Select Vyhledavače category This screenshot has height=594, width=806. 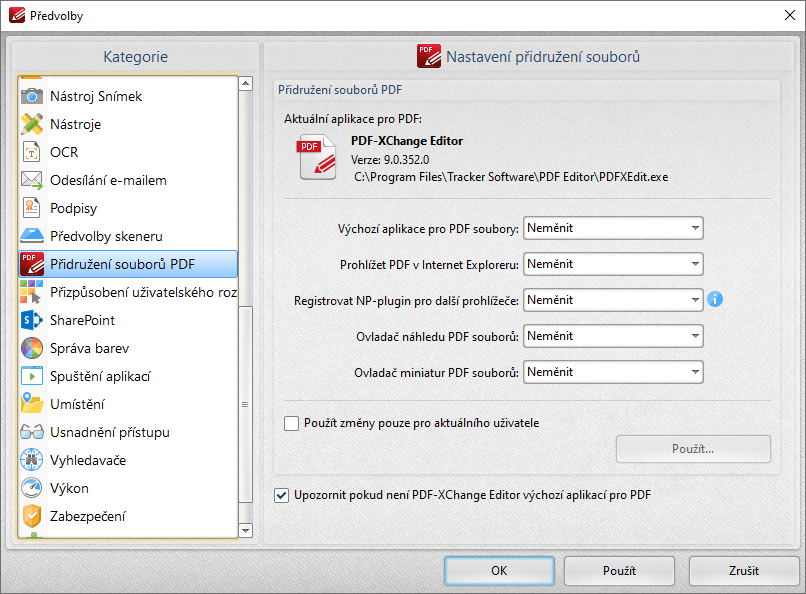(x=129, y=460)
